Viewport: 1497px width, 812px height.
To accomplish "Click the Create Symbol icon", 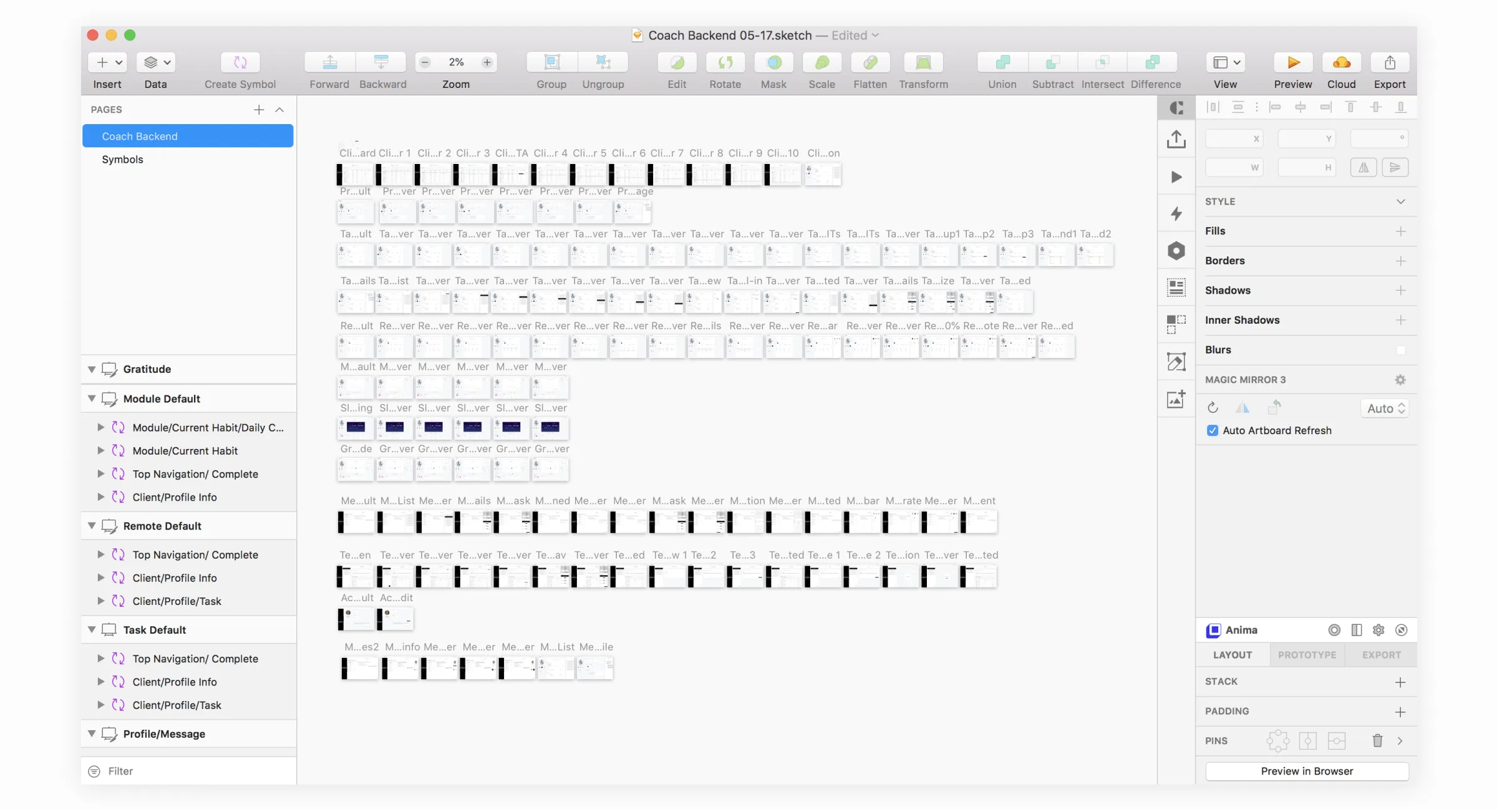I will [x=240, y=62].
